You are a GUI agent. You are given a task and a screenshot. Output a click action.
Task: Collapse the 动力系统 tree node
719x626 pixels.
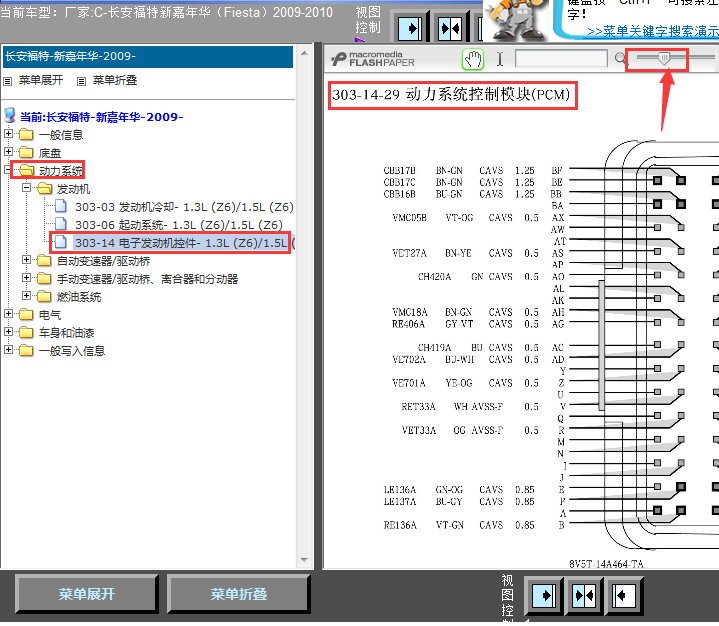(x=7, y=170)
